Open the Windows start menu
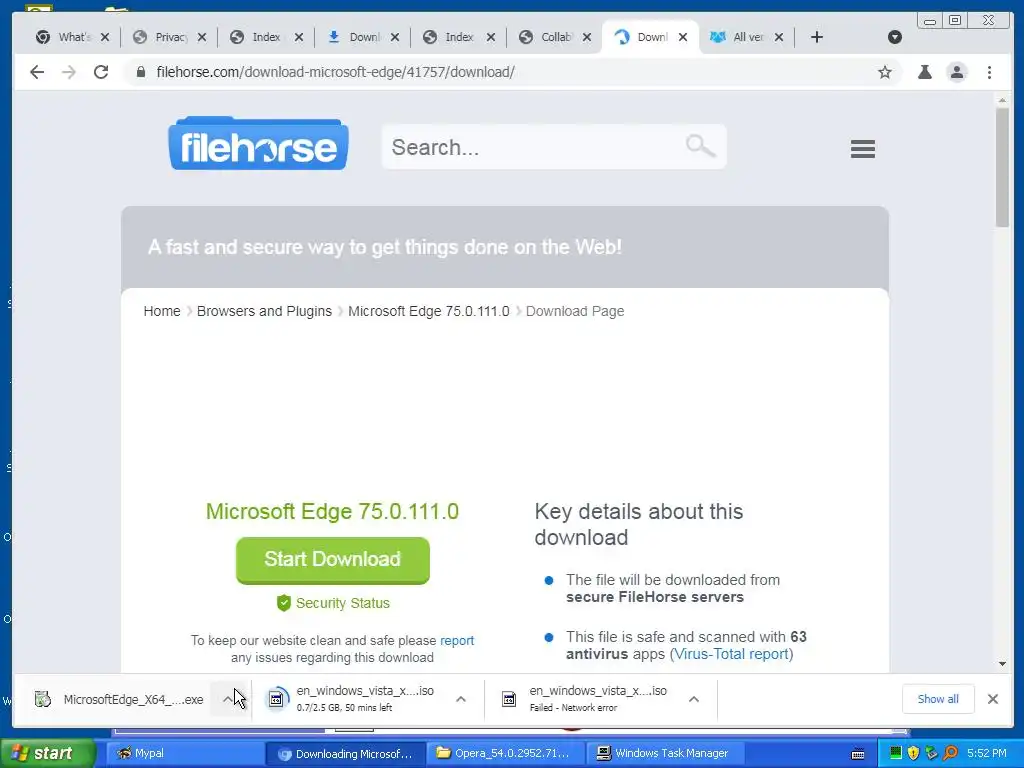The width and height of the screenshot is (1024, 768). click(48, 753)
